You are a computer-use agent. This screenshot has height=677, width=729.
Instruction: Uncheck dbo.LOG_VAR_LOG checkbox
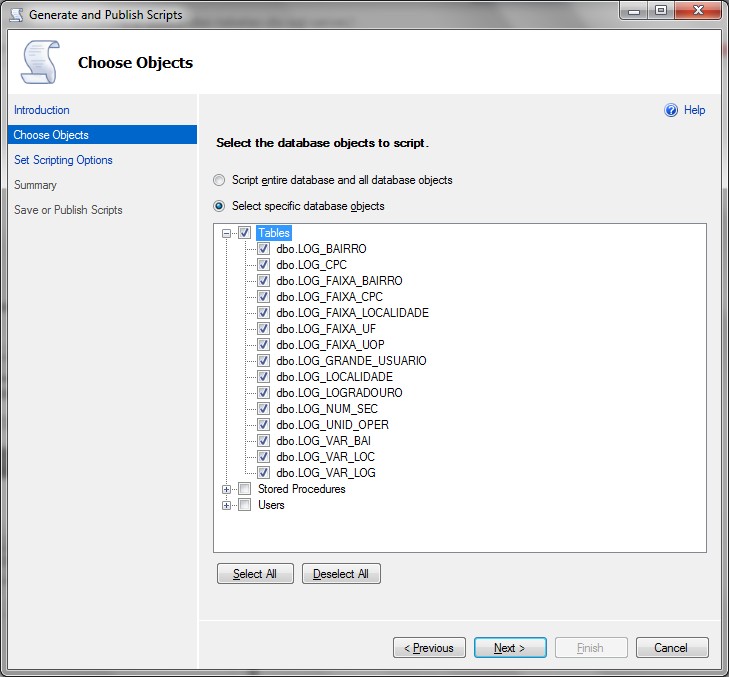[263, 473]
